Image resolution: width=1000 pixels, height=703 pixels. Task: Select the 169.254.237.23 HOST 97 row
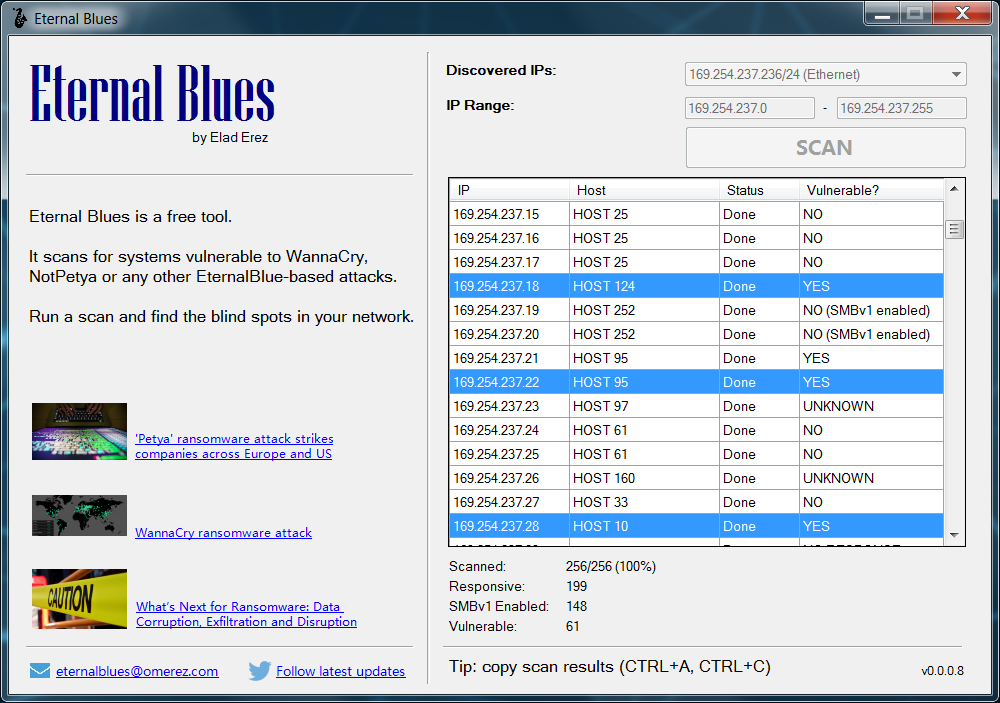pyautogui.click(x=696, y=406)
